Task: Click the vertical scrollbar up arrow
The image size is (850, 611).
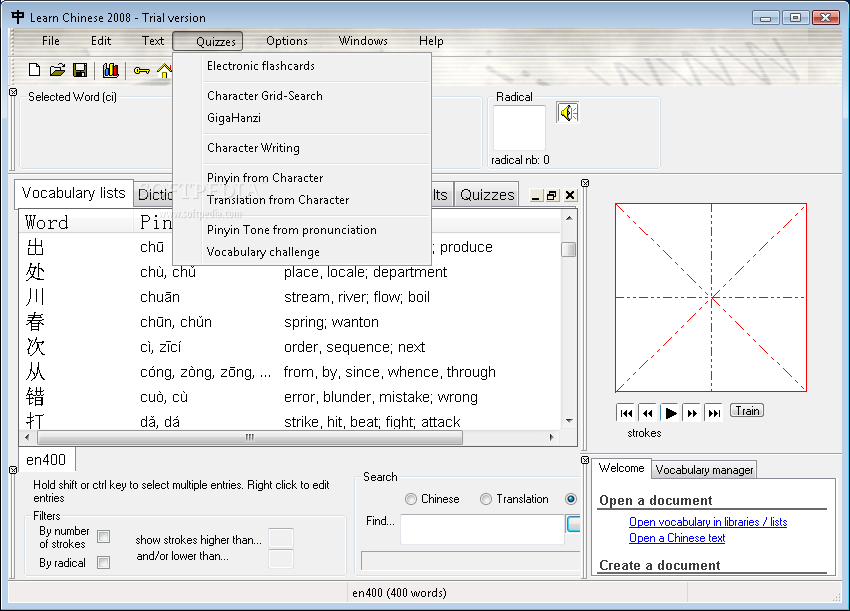Action: click(x=569, y=218)
